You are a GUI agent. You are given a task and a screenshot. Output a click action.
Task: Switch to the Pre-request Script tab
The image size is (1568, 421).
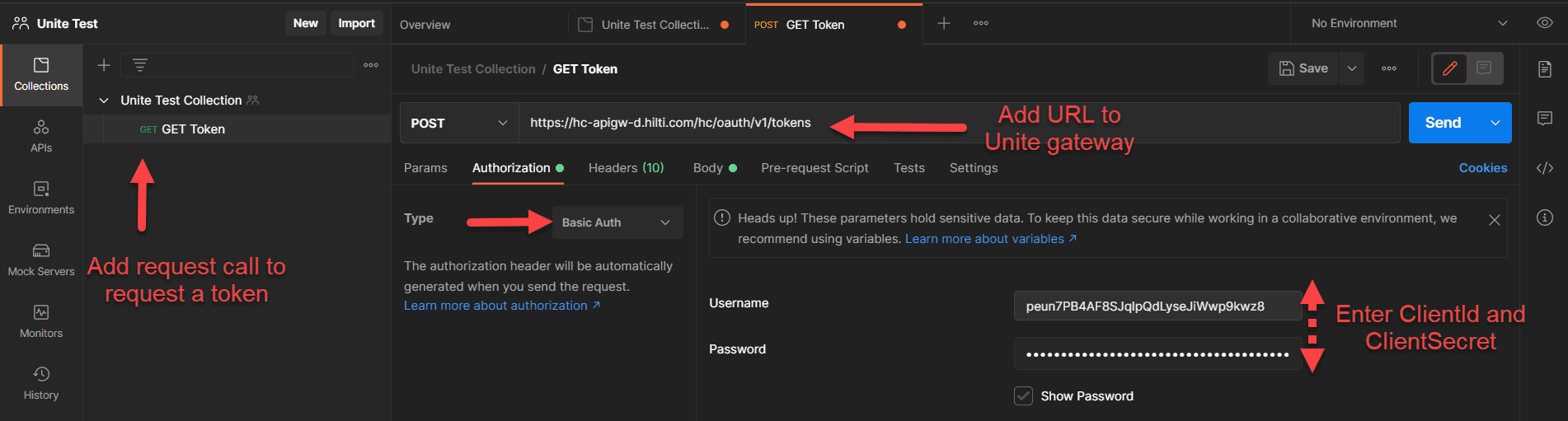(815, 168)
